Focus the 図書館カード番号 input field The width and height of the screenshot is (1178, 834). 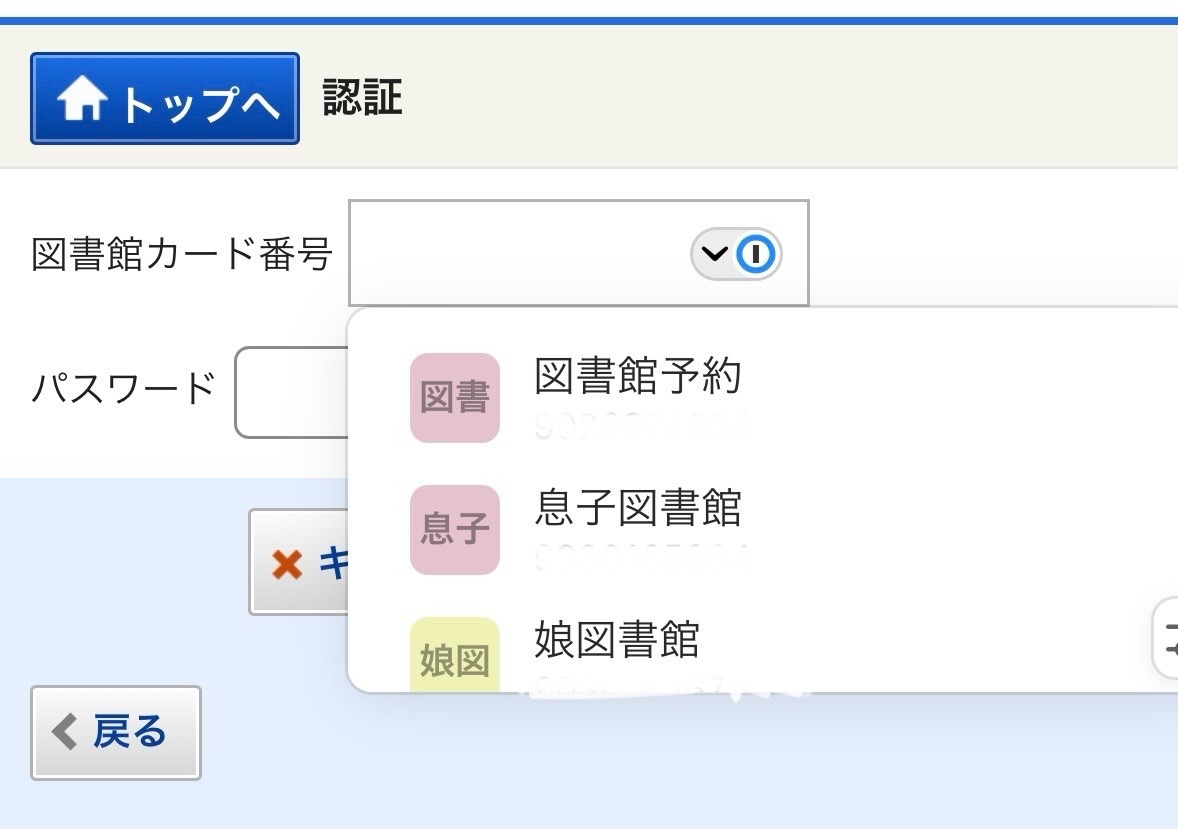520,254
